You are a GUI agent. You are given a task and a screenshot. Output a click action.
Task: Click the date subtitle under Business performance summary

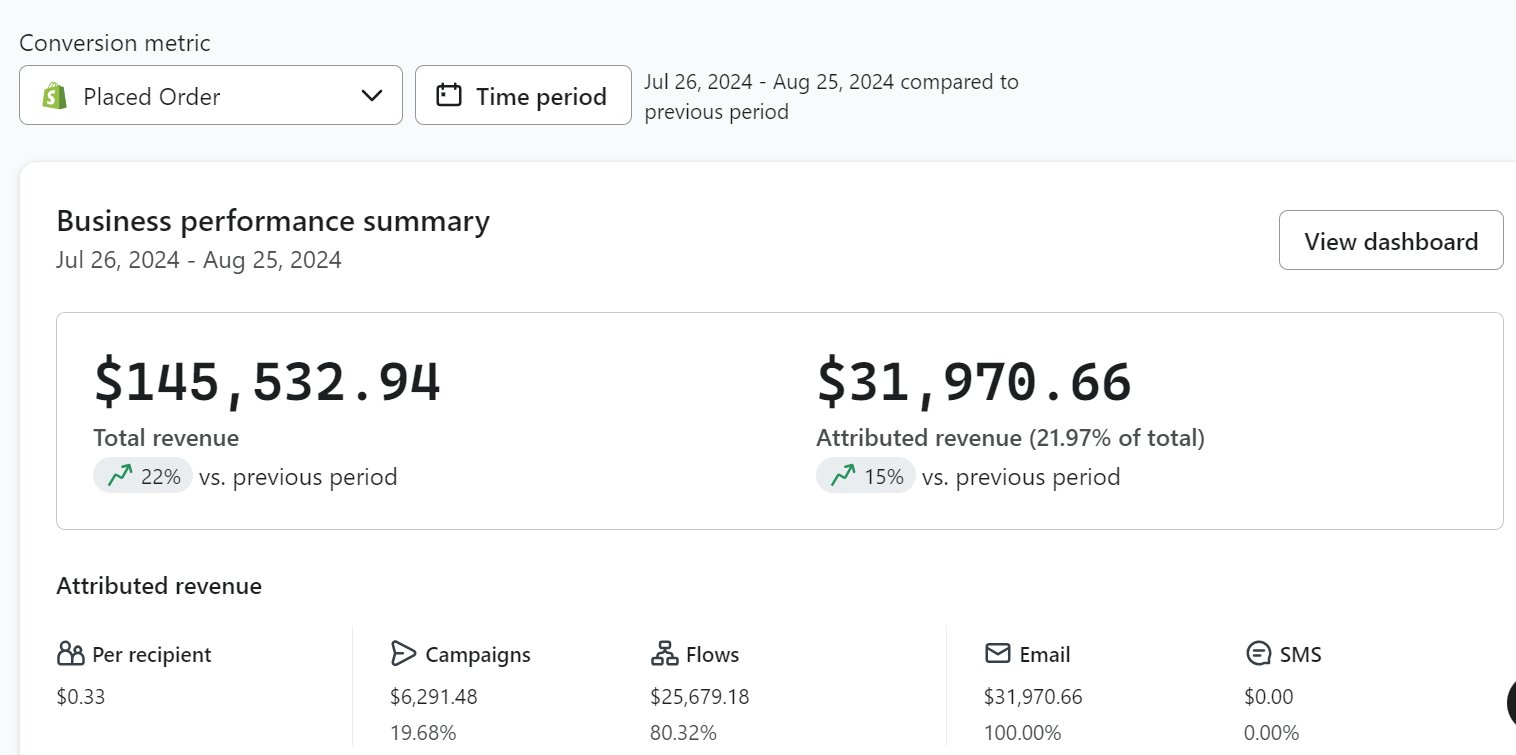point(199,261)
